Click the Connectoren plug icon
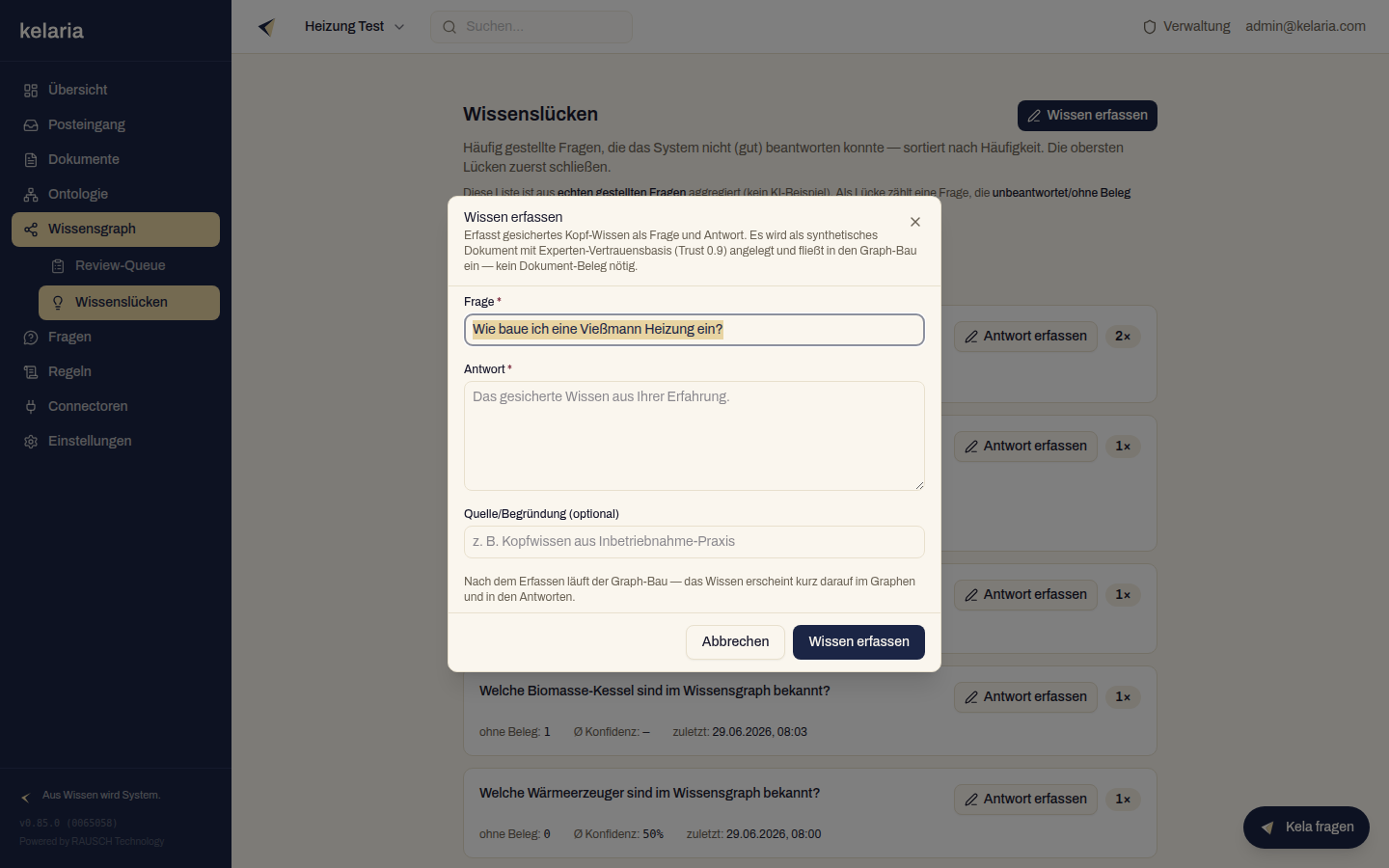This screenshot has height=868, width=1389. [x=31, y=407]
